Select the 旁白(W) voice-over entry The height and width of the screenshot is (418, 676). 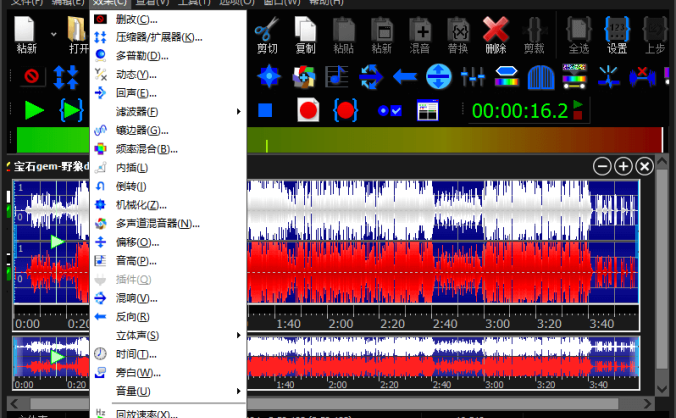coord(168,373)
